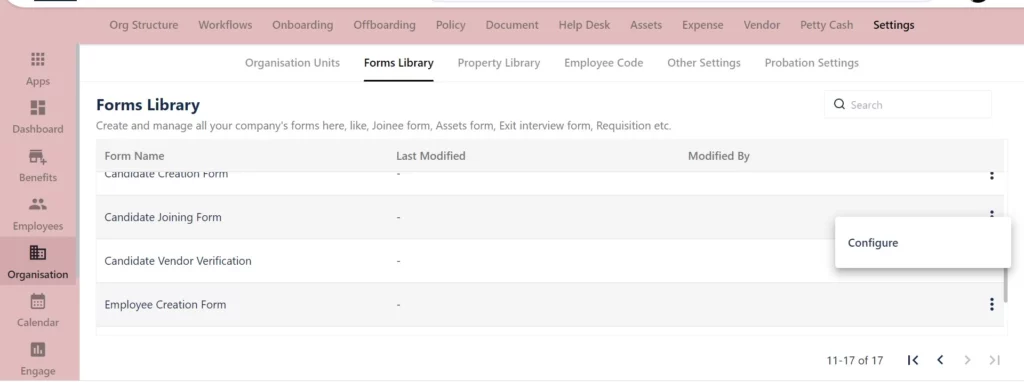
Task: Open the Engage sidebar icon
Action: click(x=38, y=349)
